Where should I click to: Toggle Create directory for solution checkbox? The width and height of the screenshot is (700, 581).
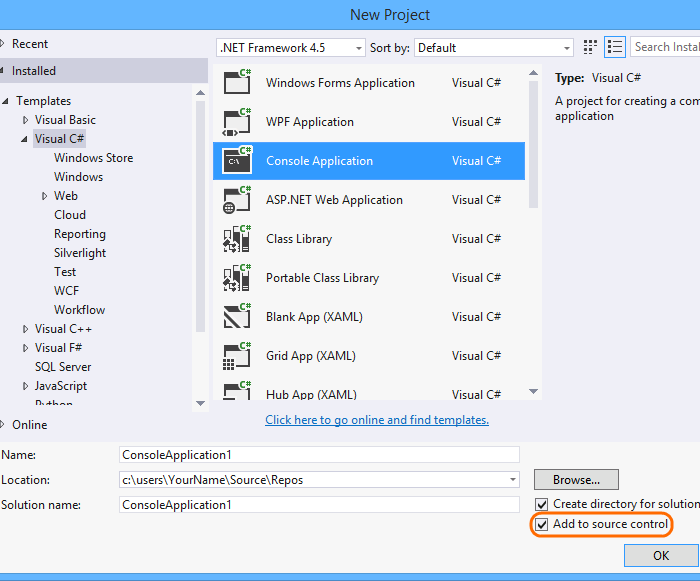(x=542, y=504)
